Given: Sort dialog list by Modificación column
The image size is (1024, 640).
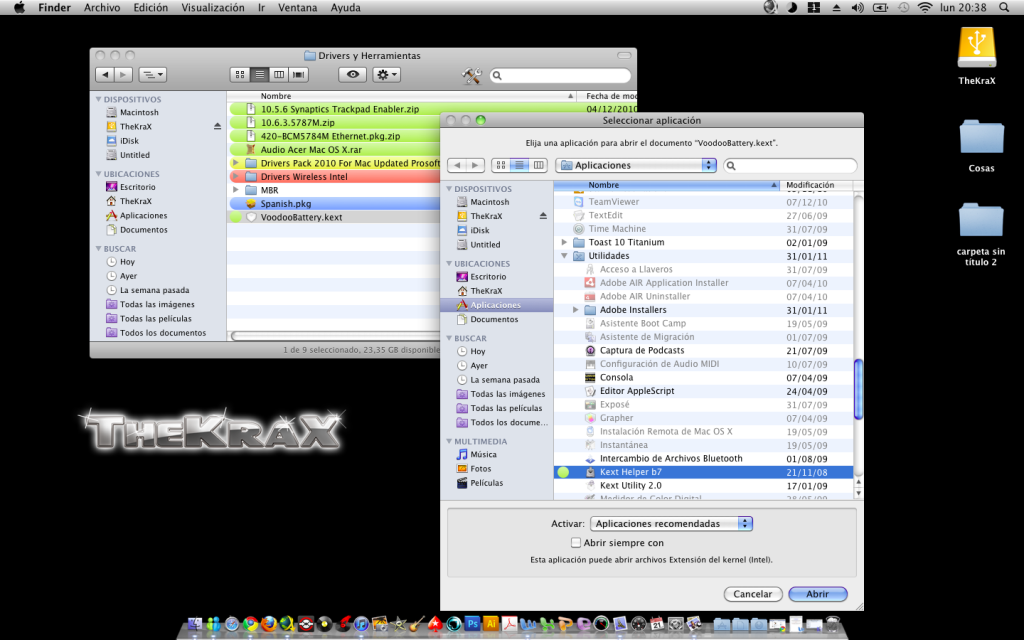Looking at the screenshot, I should coord(816,185).
